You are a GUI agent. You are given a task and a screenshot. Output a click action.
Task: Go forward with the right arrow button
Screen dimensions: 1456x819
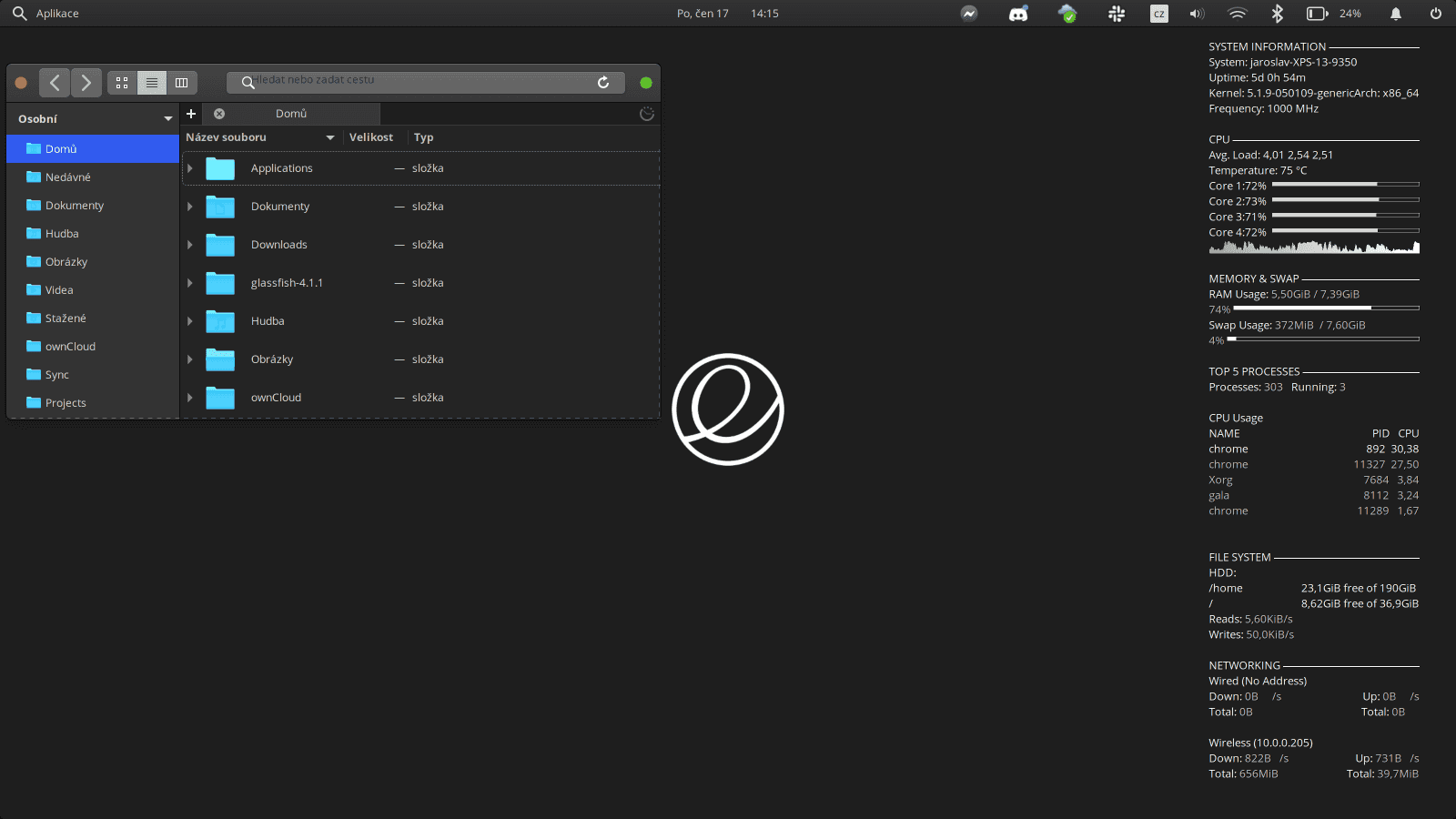coord(86,83)
